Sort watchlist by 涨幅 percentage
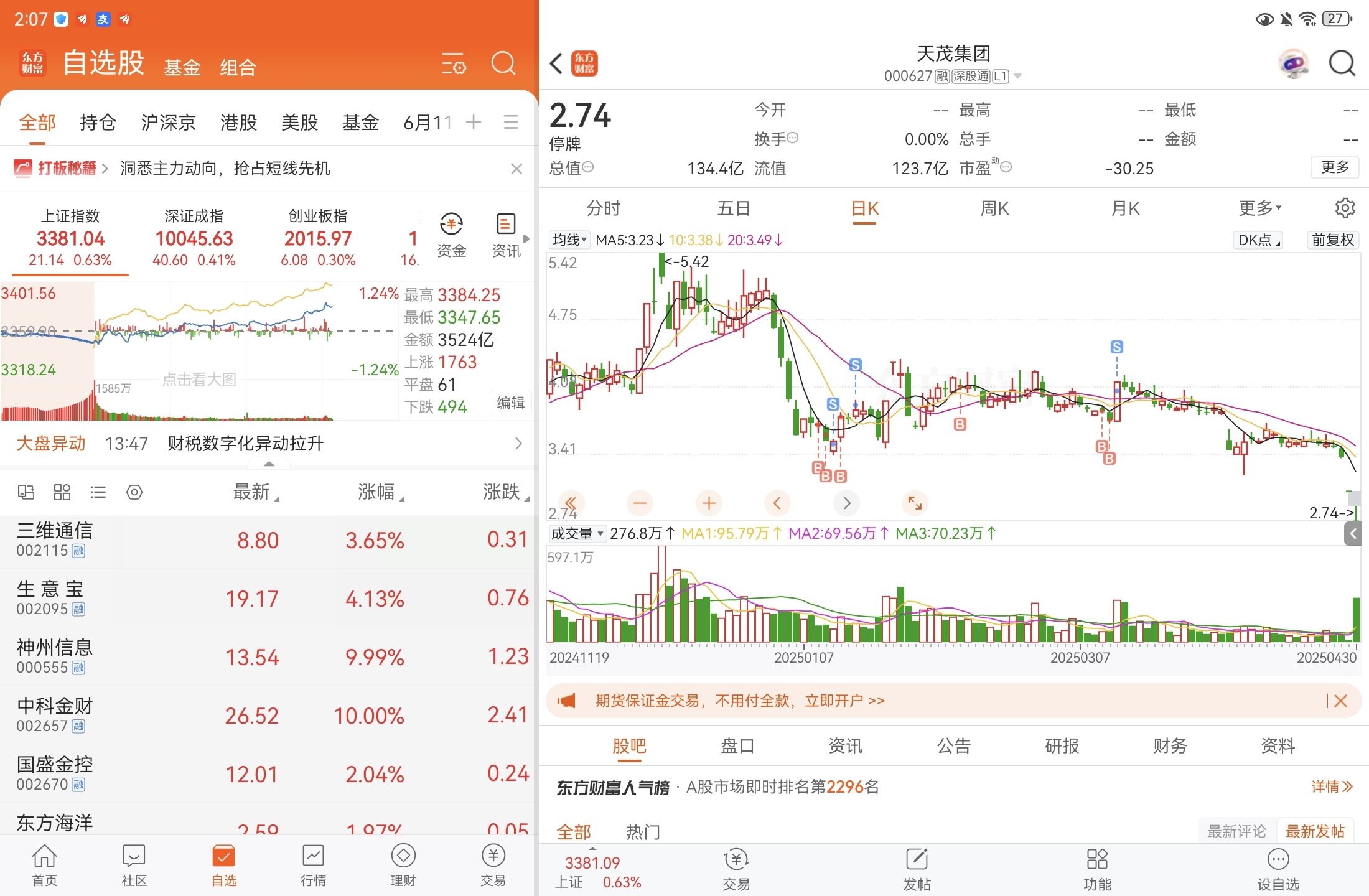 [x=381, y=492]
